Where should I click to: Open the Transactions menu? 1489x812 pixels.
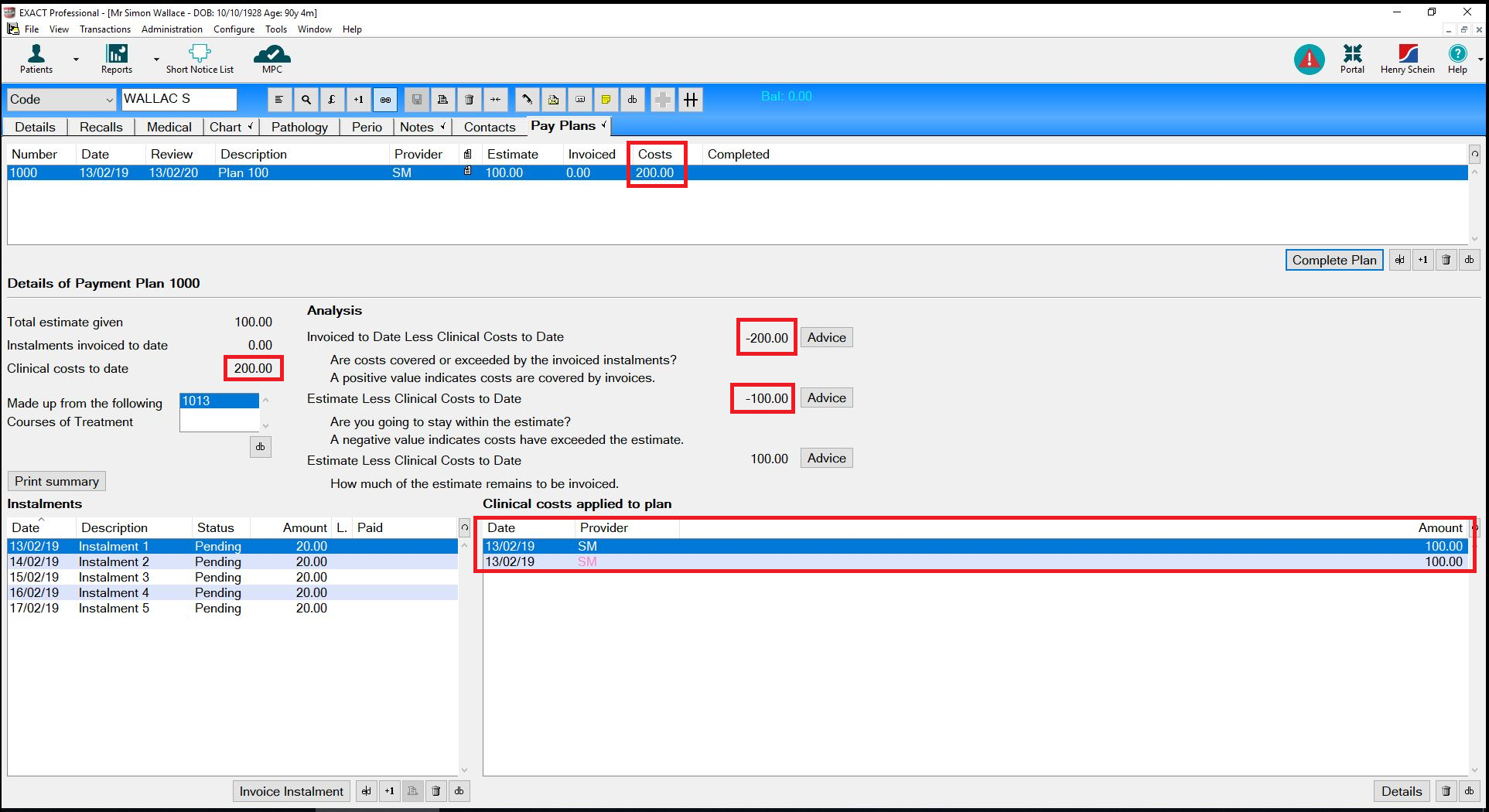click(105, 29)
